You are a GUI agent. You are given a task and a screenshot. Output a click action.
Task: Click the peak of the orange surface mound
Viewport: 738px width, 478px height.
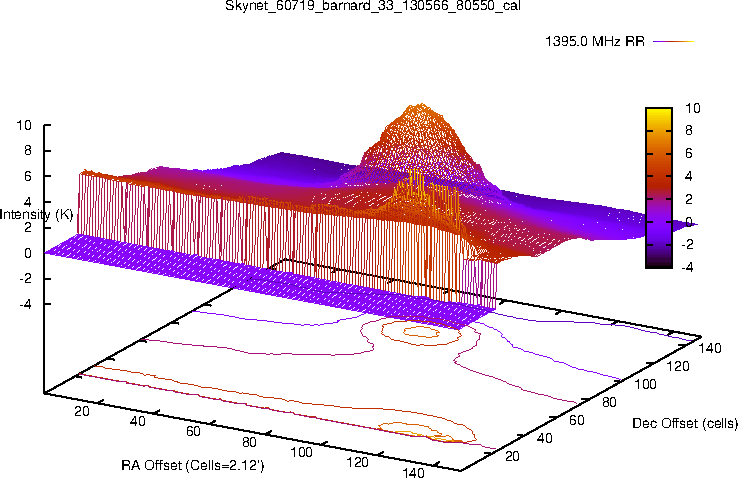tap(420, 105)
